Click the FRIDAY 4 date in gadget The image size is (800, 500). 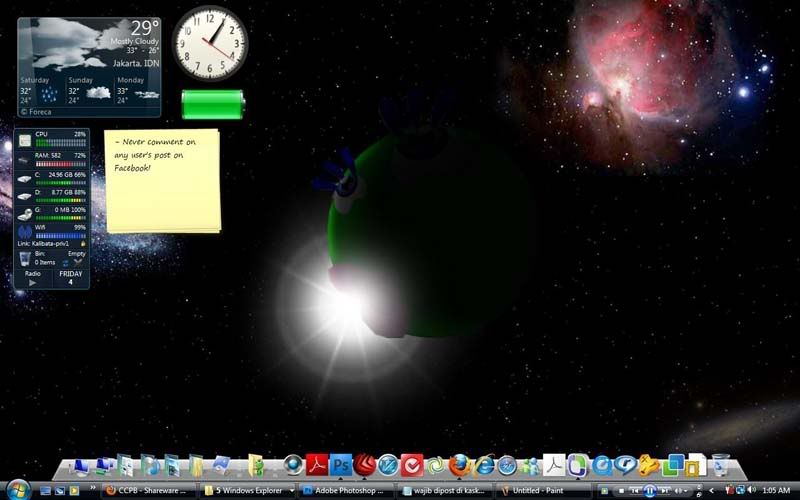click(71, 278)
